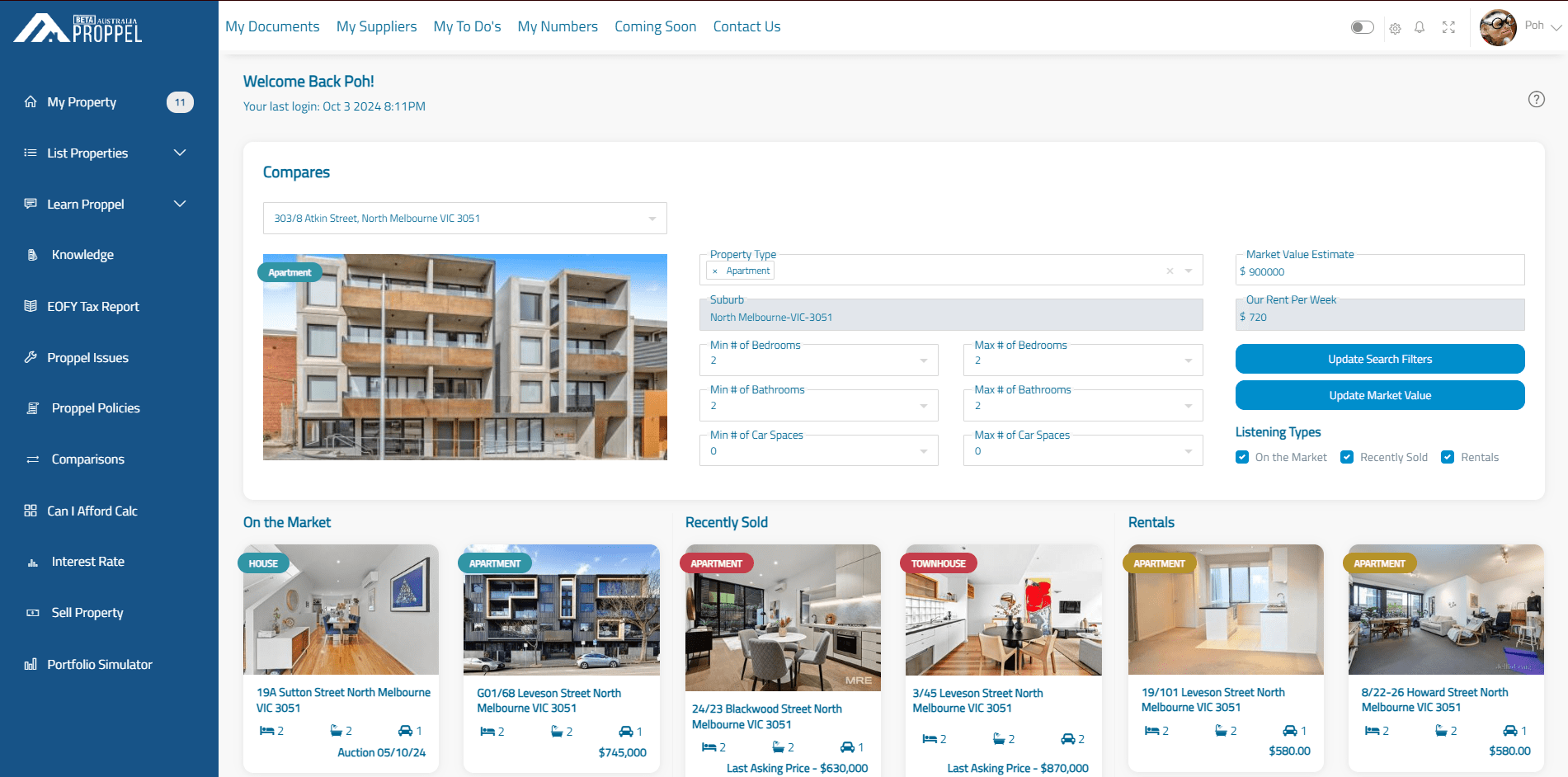Toggle the switch in the top header
The height and width of the screenshot is (777, 1568).
pos(1362,27)
